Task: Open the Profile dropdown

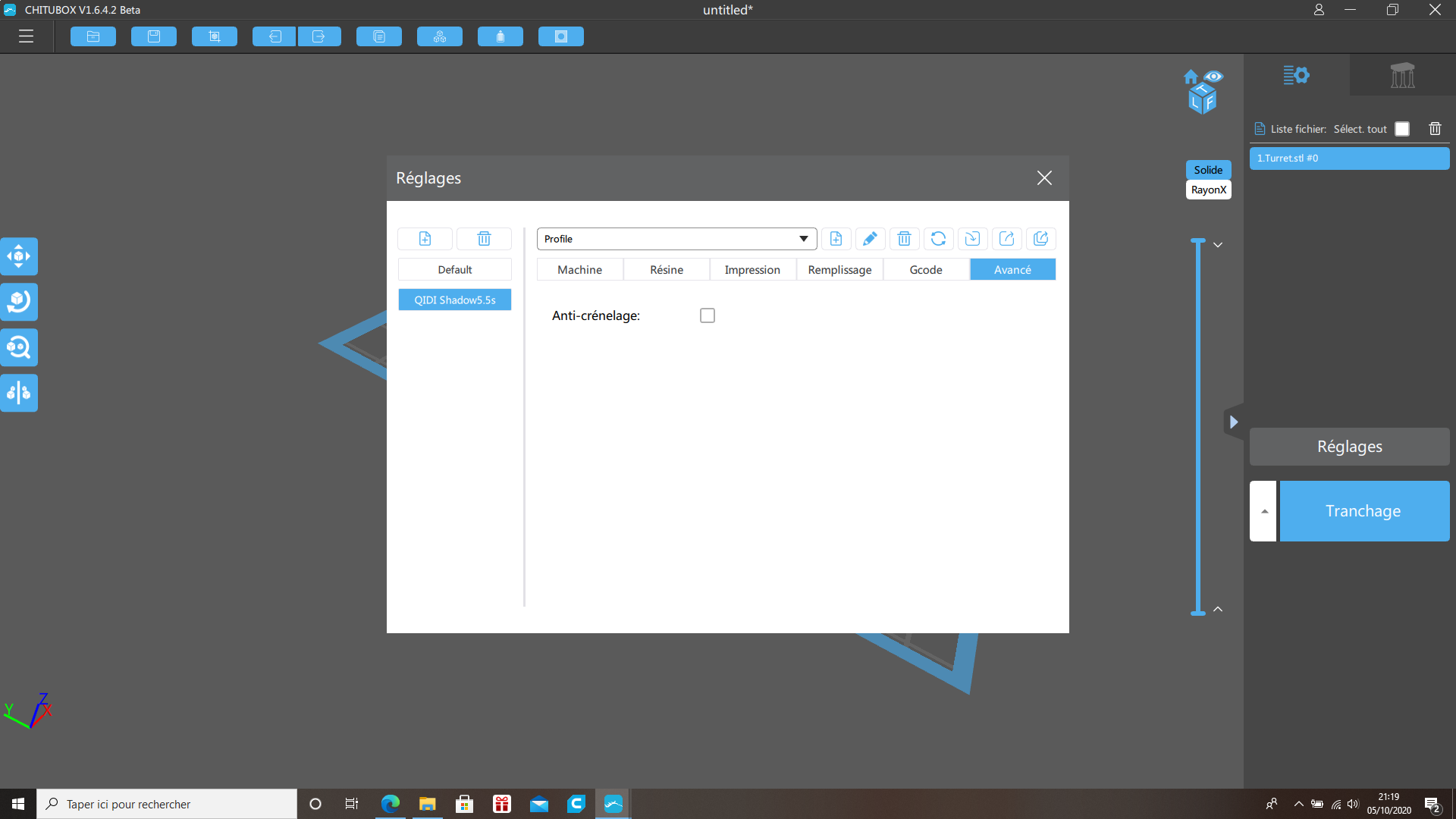Action: (x=676, y=239)
